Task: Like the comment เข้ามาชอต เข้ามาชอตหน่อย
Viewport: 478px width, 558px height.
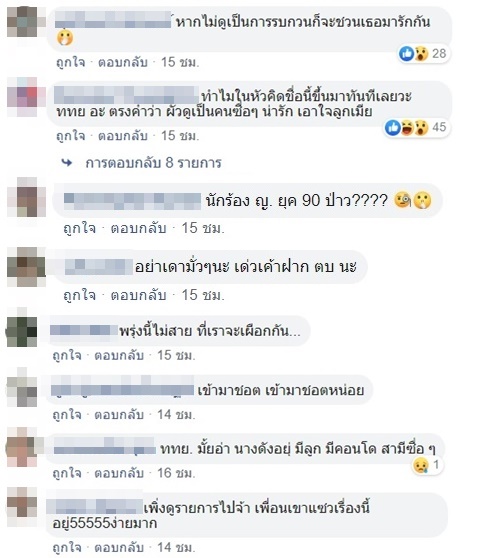Action: tap(67, 415)
